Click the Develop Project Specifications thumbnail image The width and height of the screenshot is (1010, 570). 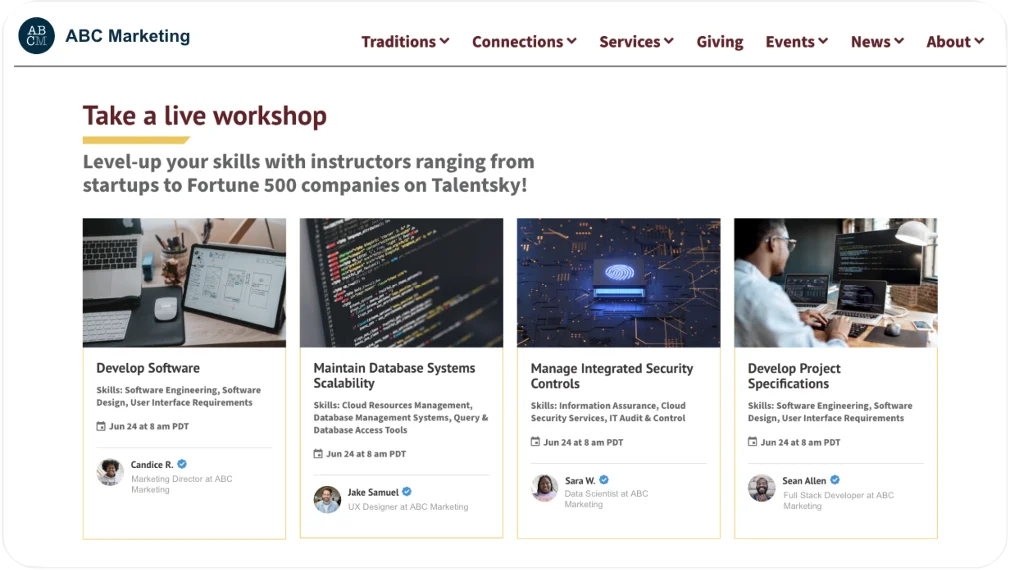(x=835, y=283)
